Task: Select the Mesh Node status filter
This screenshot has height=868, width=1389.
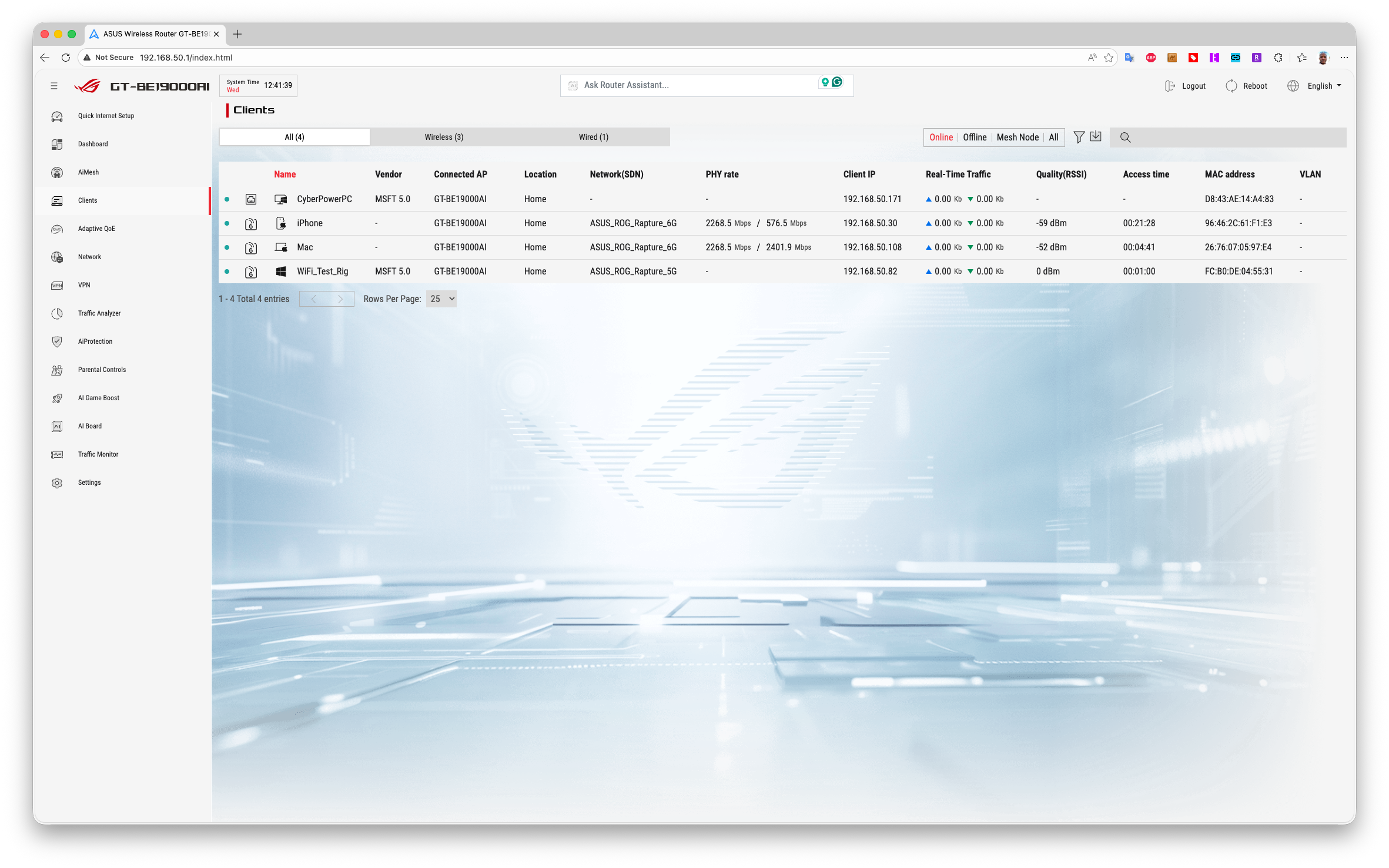Action: coord(1018,137)
